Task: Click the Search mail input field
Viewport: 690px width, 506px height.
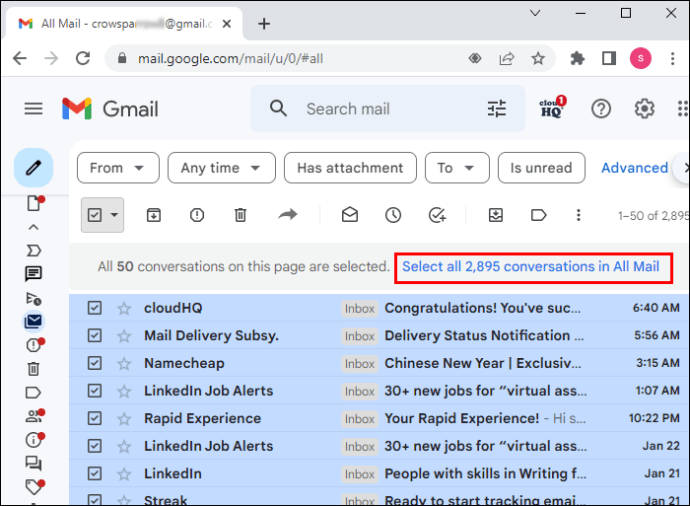Action: point(387,109)
